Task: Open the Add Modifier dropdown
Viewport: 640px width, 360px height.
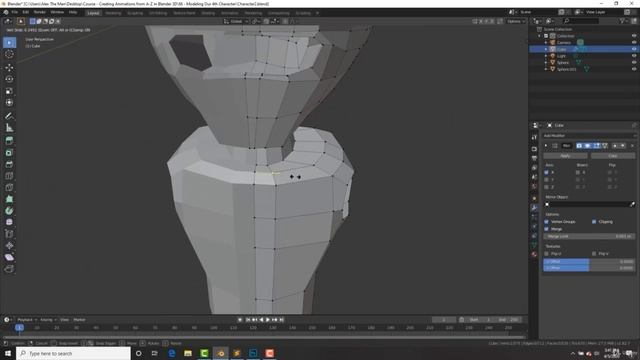Action: 589,136
